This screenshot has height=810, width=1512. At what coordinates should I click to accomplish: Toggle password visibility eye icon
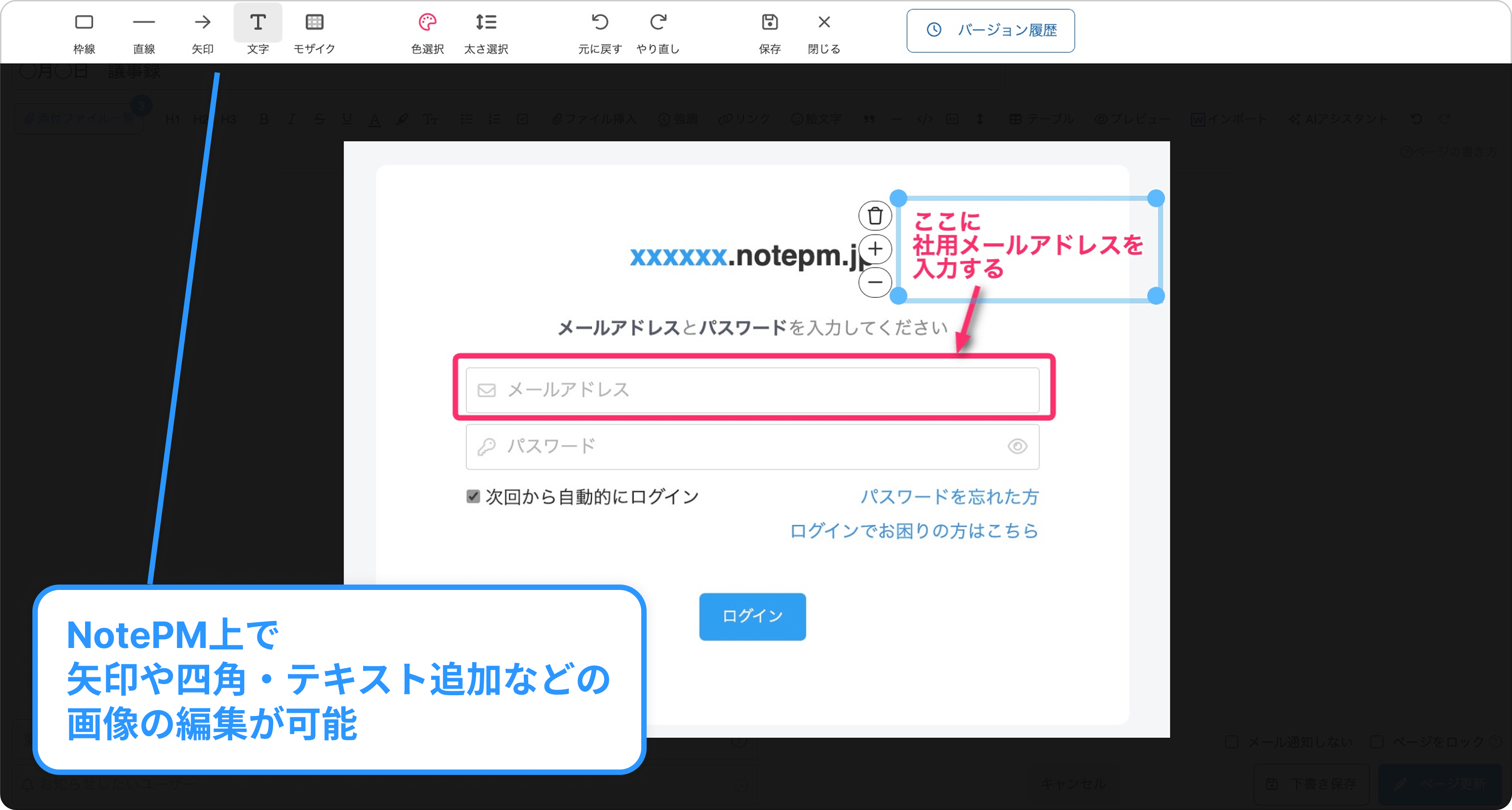tap(1017, 447)
